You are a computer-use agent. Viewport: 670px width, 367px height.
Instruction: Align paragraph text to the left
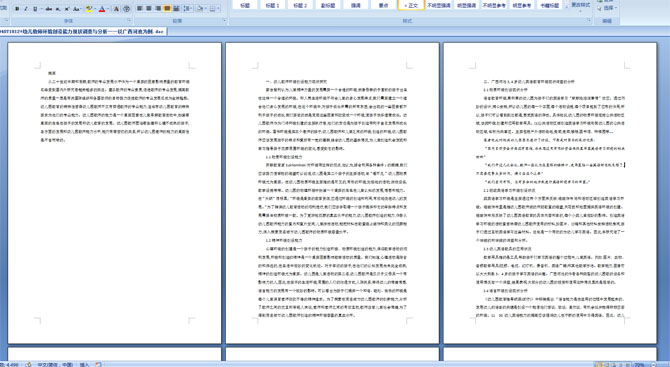pos(139,8)
